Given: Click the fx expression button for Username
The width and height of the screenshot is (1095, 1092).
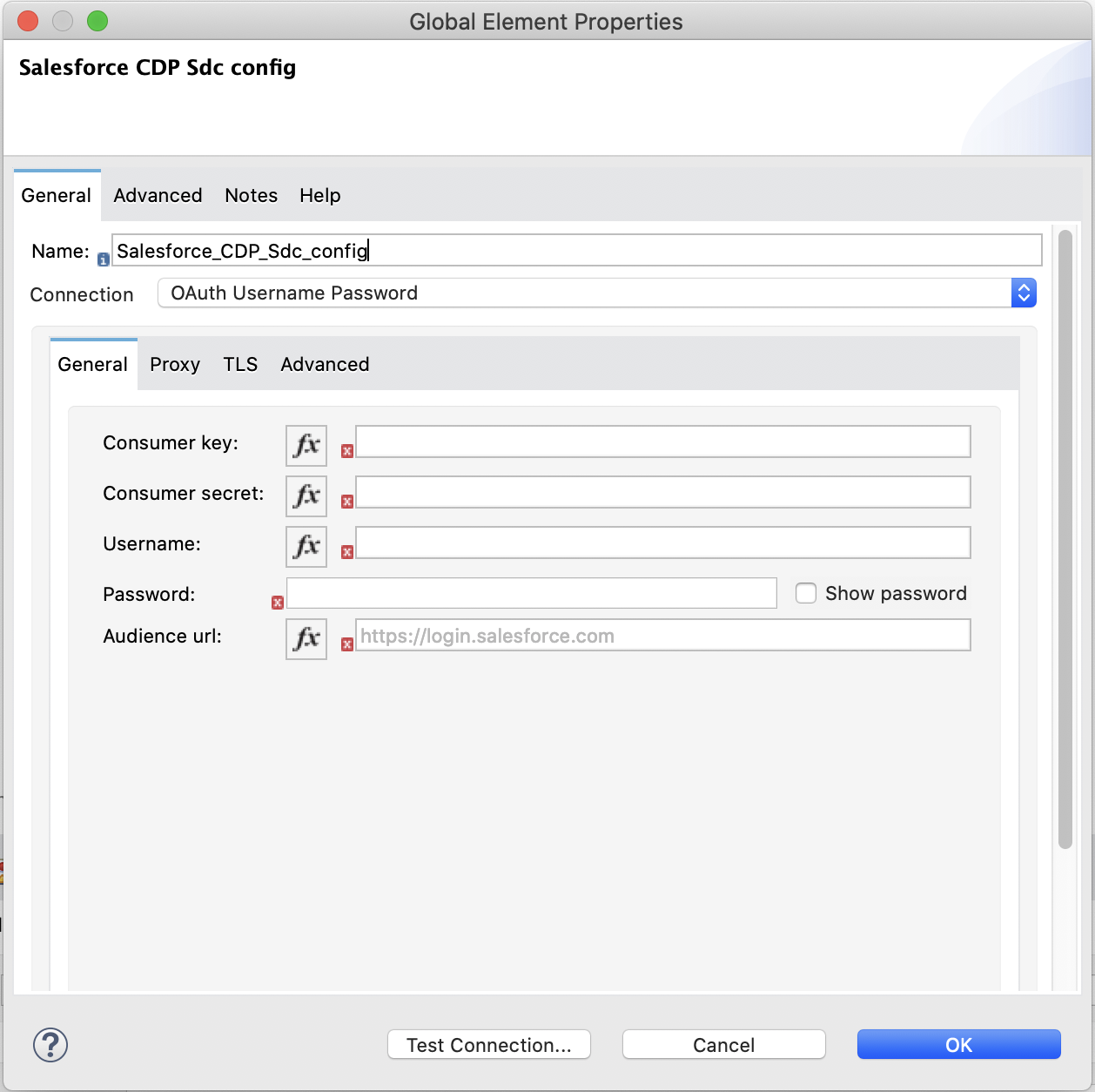Looking at the screenshot, I should pyautogui.click(x=306, y=547).
